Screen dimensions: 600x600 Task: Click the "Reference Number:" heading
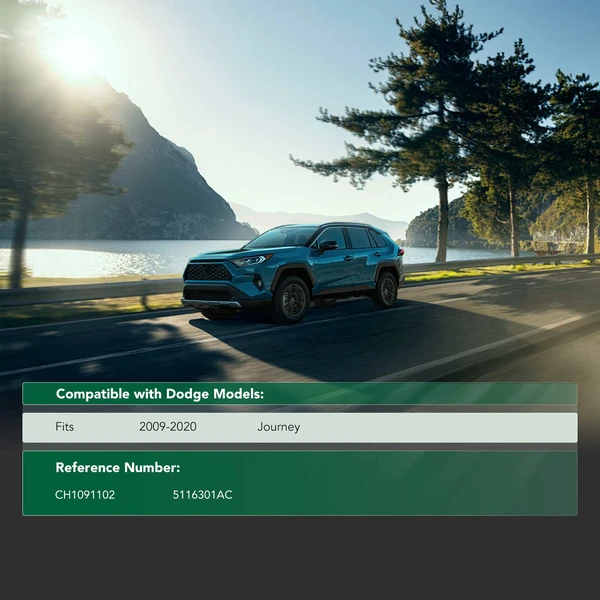pos(118,467)
